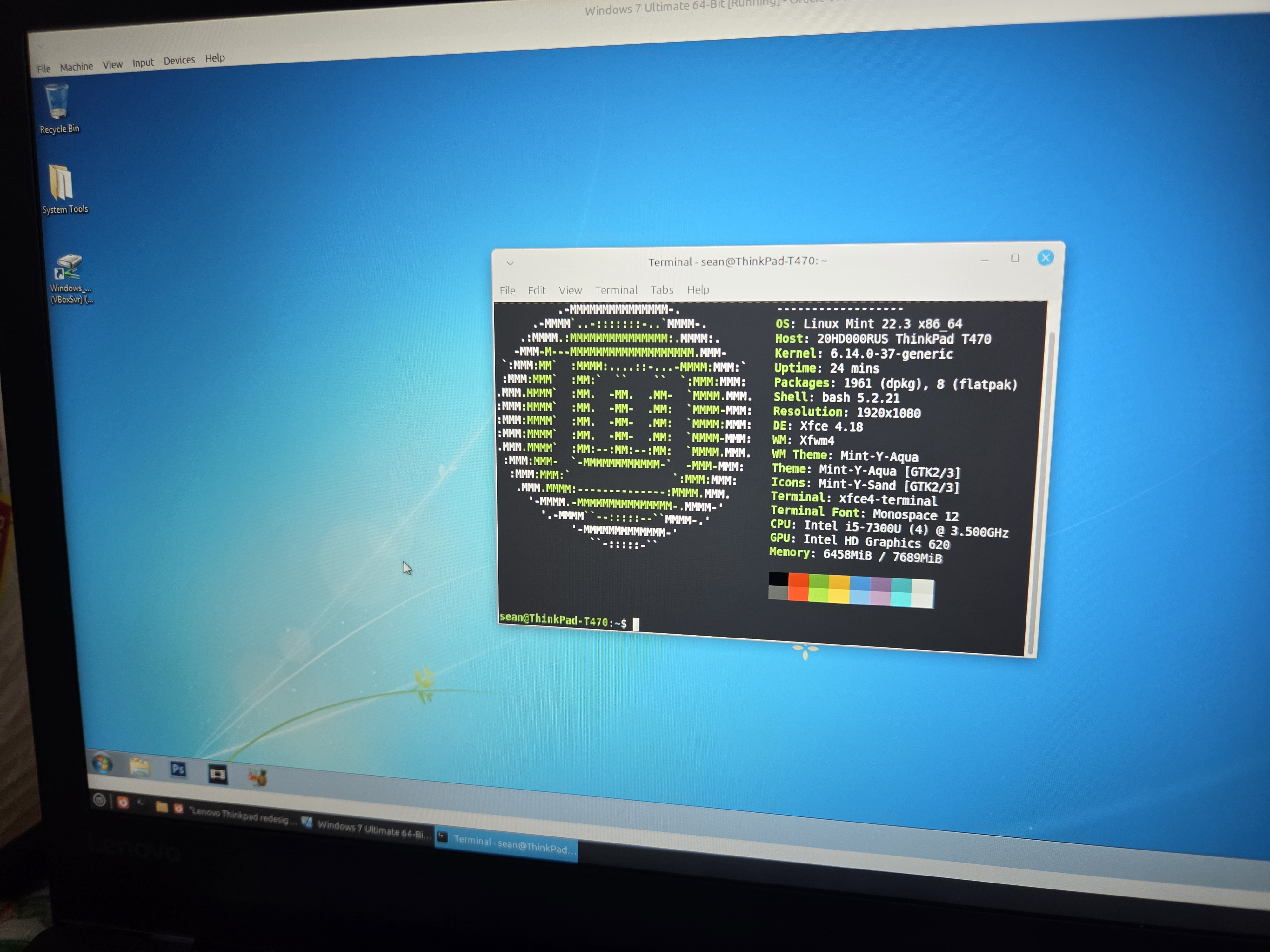This screenshot has height=952, width=1270.
Task: Click the 'Memory: 6458MiB / 7689MiB' line
Action: coord(855,555)
